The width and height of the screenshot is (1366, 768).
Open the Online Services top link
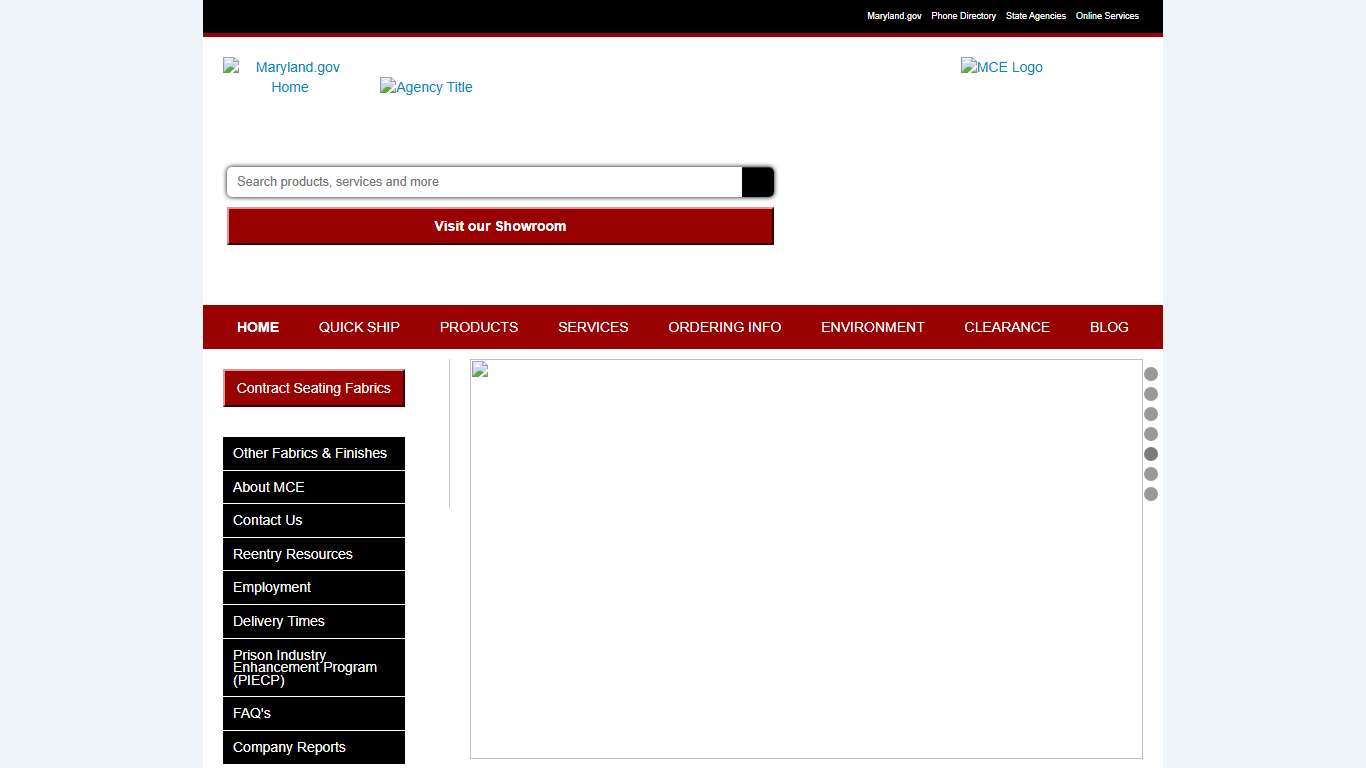(1107, 16)
